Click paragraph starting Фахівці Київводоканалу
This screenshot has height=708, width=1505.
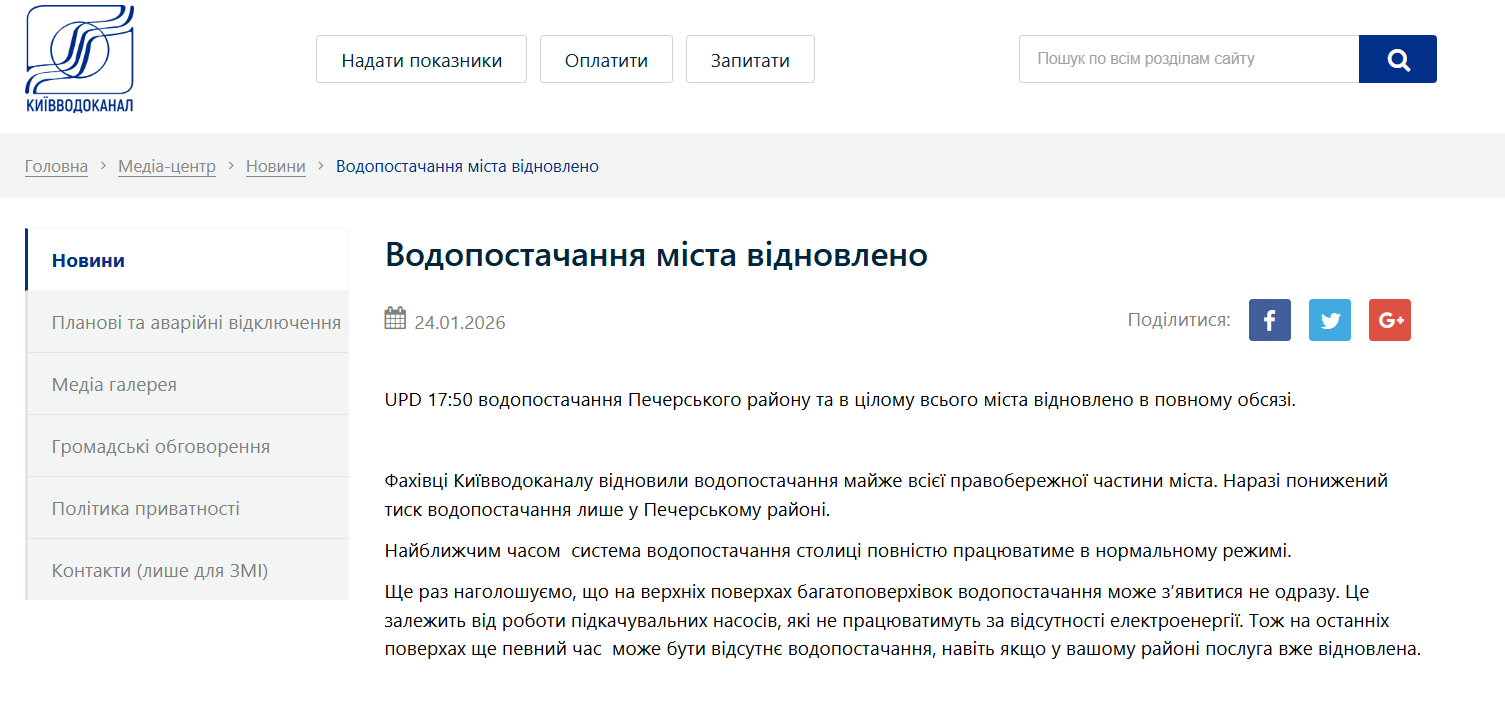point(886,495)
